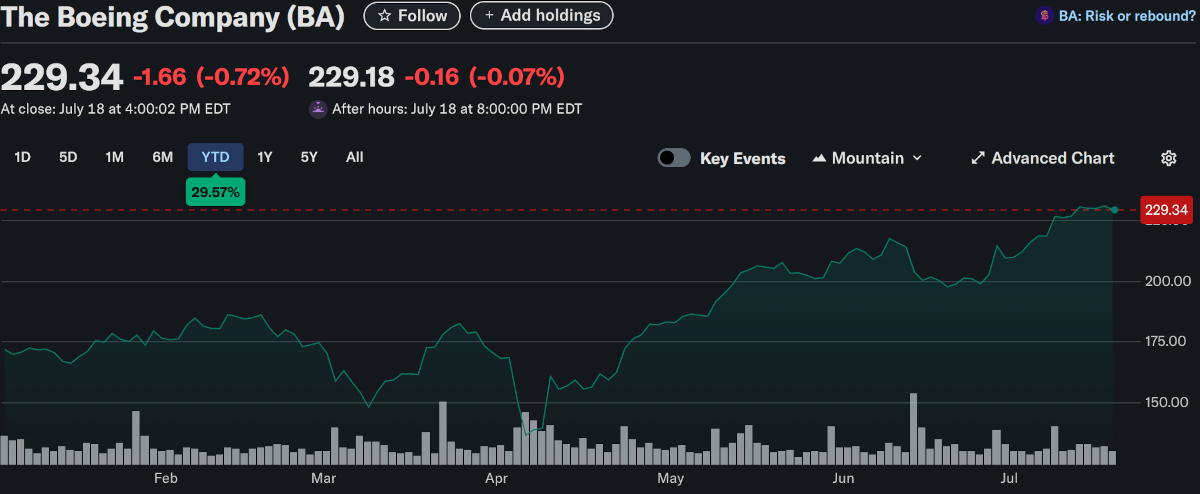This screenshot has width=1200, height=494.
Task: Click the BA: Risk or rebound? badge icon
Action: 1045,16
